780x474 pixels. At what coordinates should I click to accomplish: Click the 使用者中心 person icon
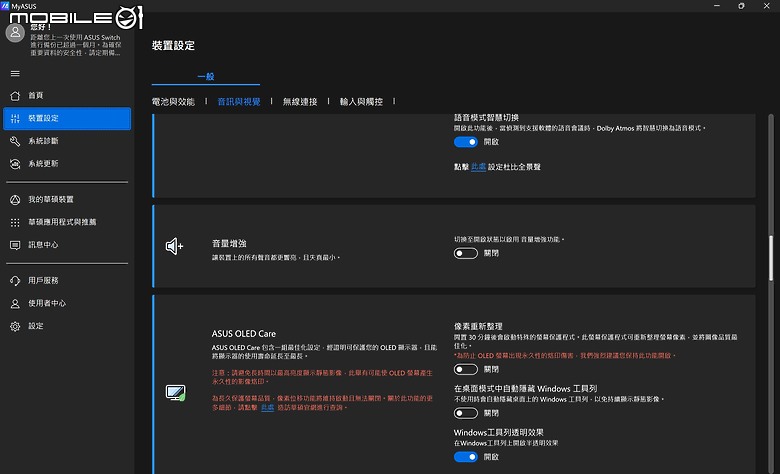(15, 303)
